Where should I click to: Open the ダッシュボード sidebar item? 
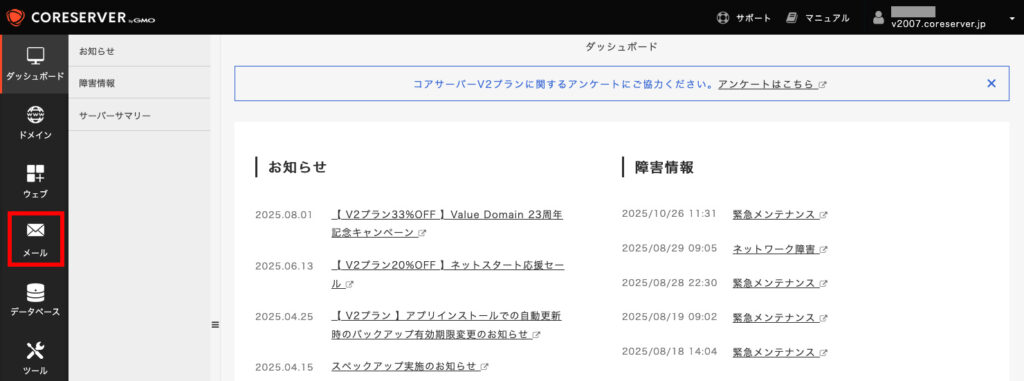[x=35, y=64]
